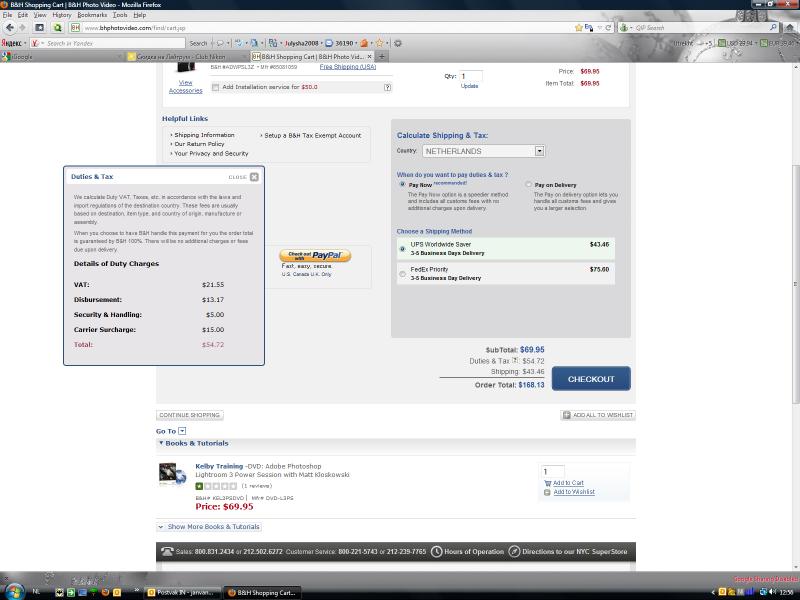Enable the Add Installation service checkbox
The image size is (800, 600).
215,87
